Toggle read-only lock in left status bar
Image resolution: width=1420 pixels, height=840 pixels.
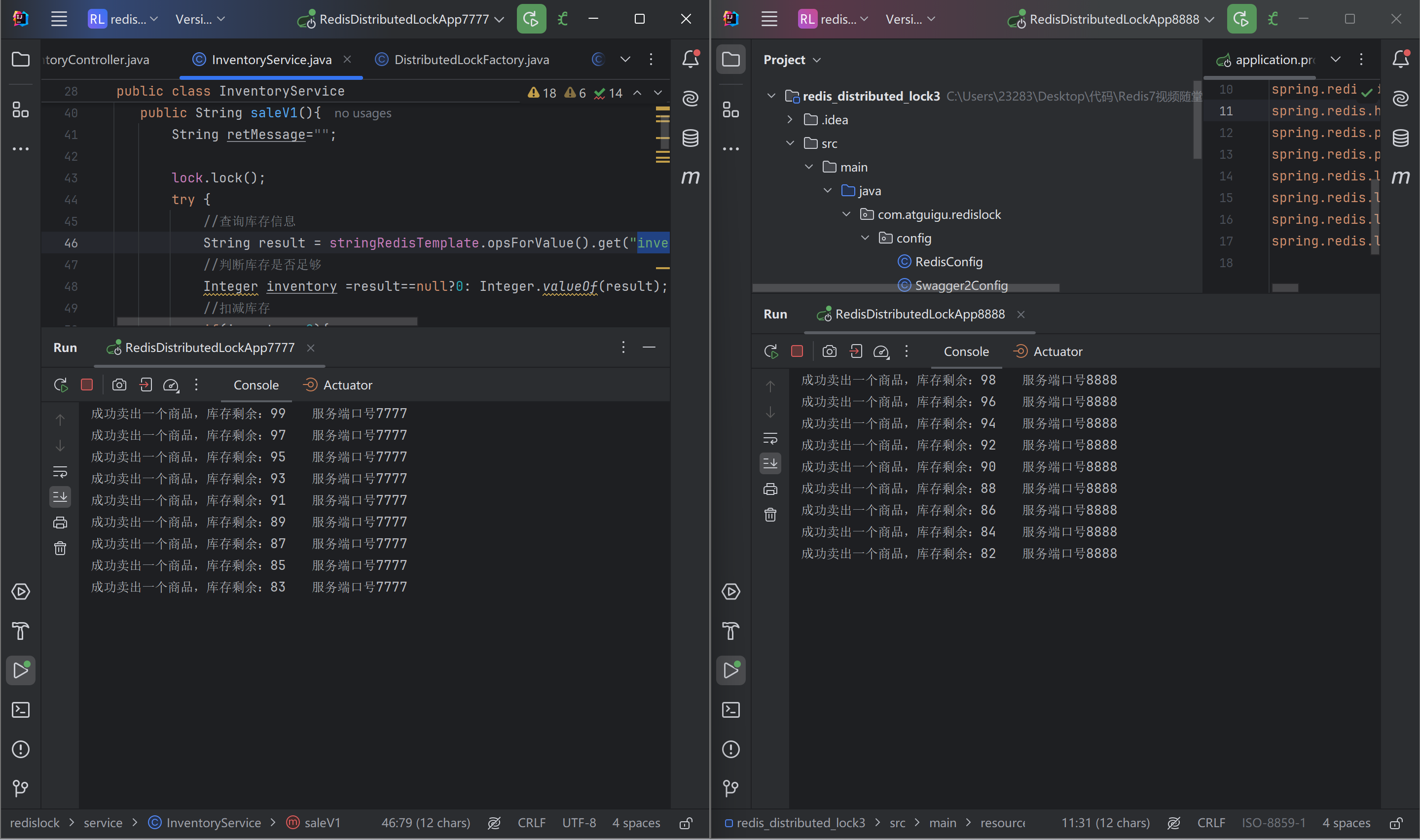(x=686, y=823)
